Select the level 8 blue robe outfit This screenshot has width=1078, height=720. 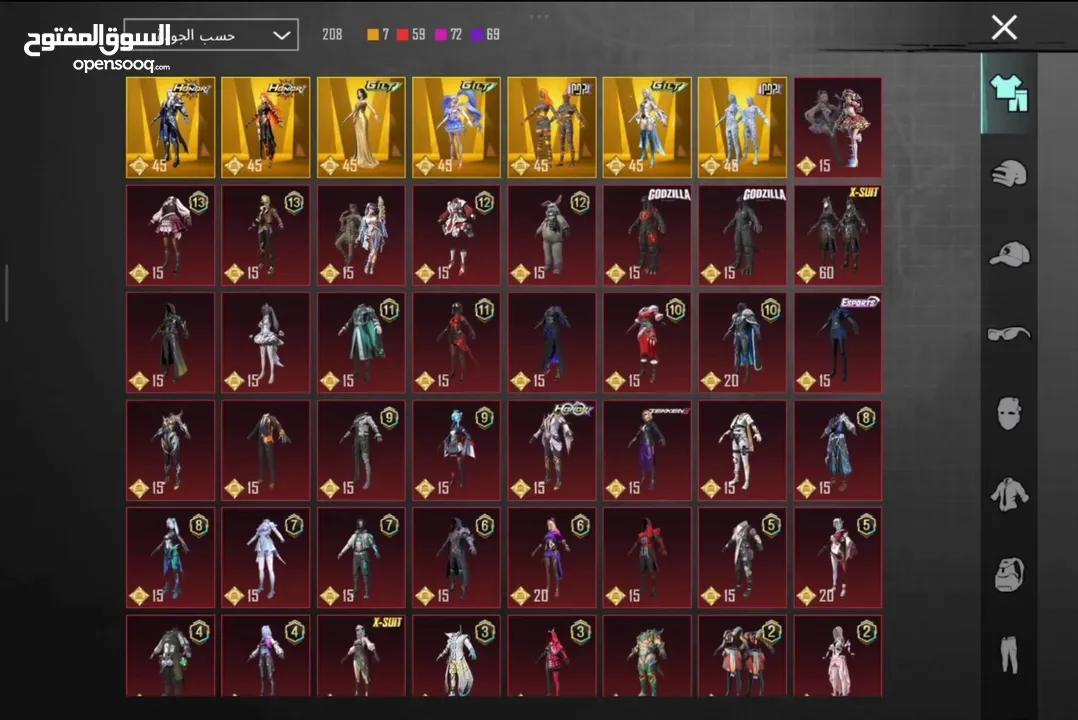click(x=837, y=450)
